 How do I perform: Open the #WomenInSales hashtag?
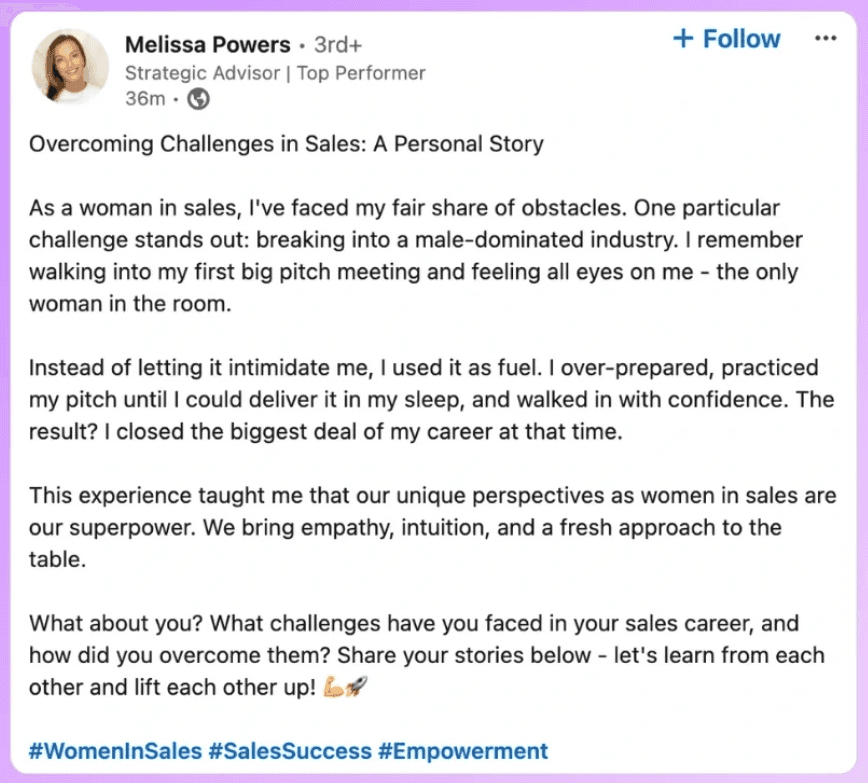pos(115,751)
